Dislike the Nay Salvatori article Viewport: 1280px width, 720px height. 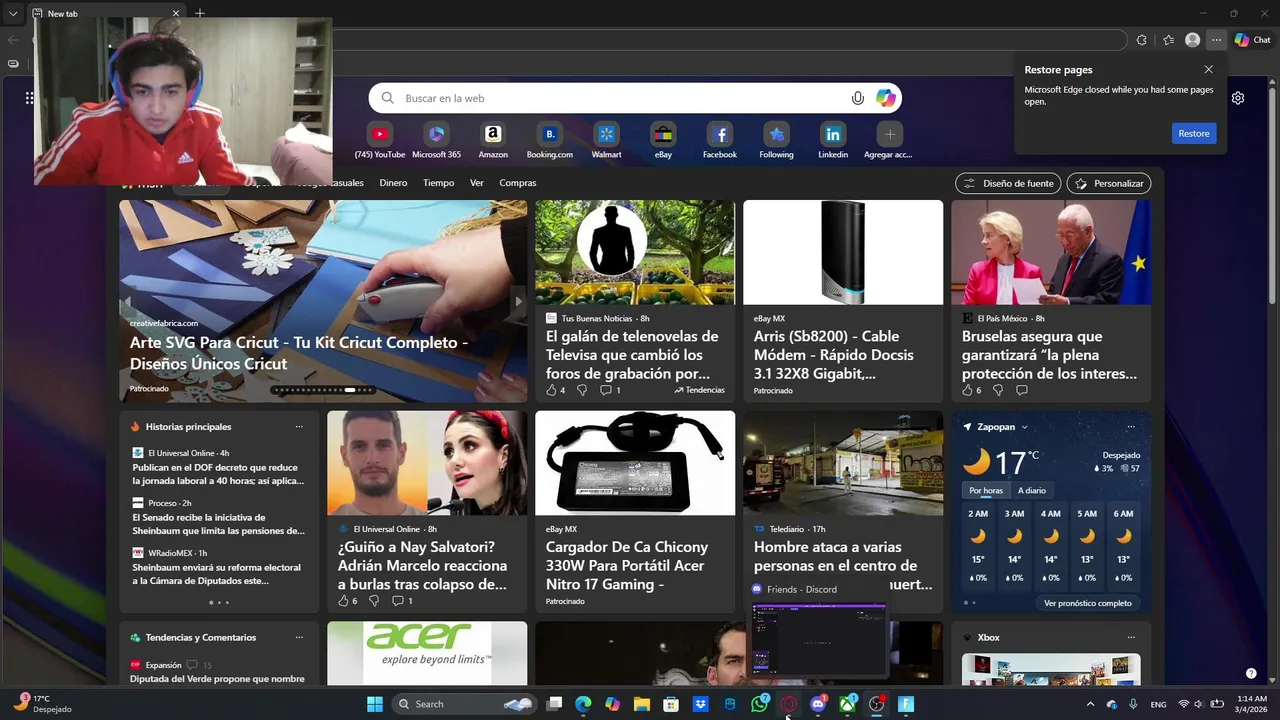(x=374, y=601)
